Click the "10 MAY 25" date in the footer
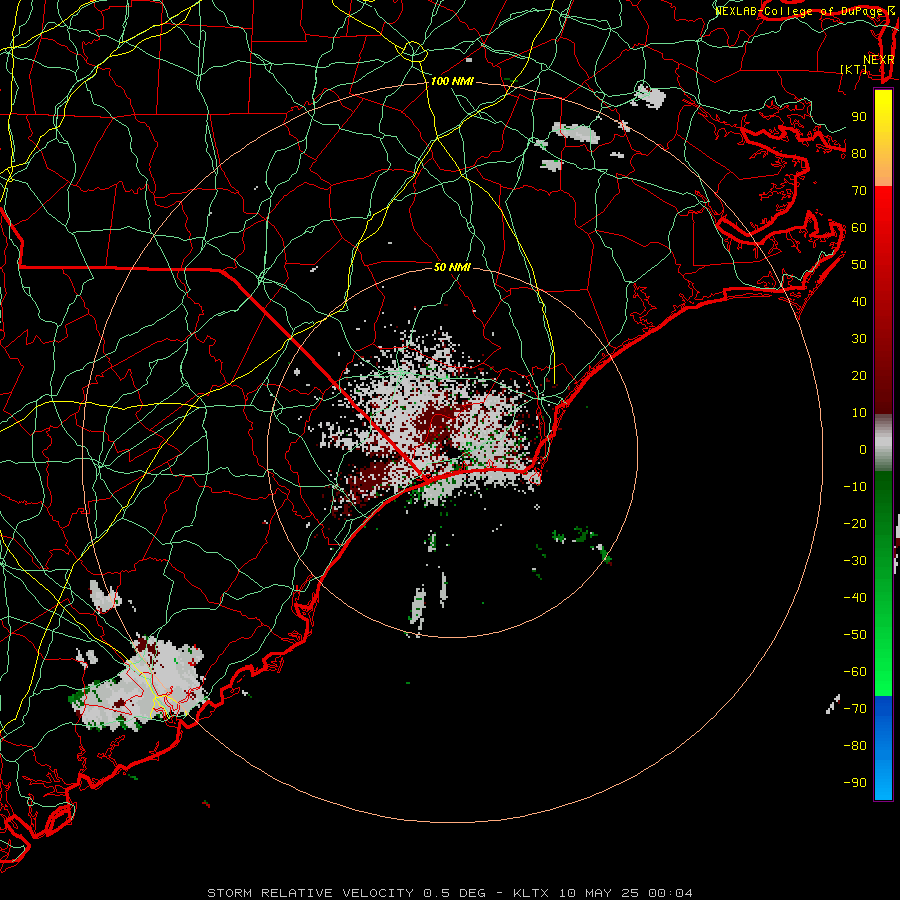The image size is (900, 900). coord(599,893)
